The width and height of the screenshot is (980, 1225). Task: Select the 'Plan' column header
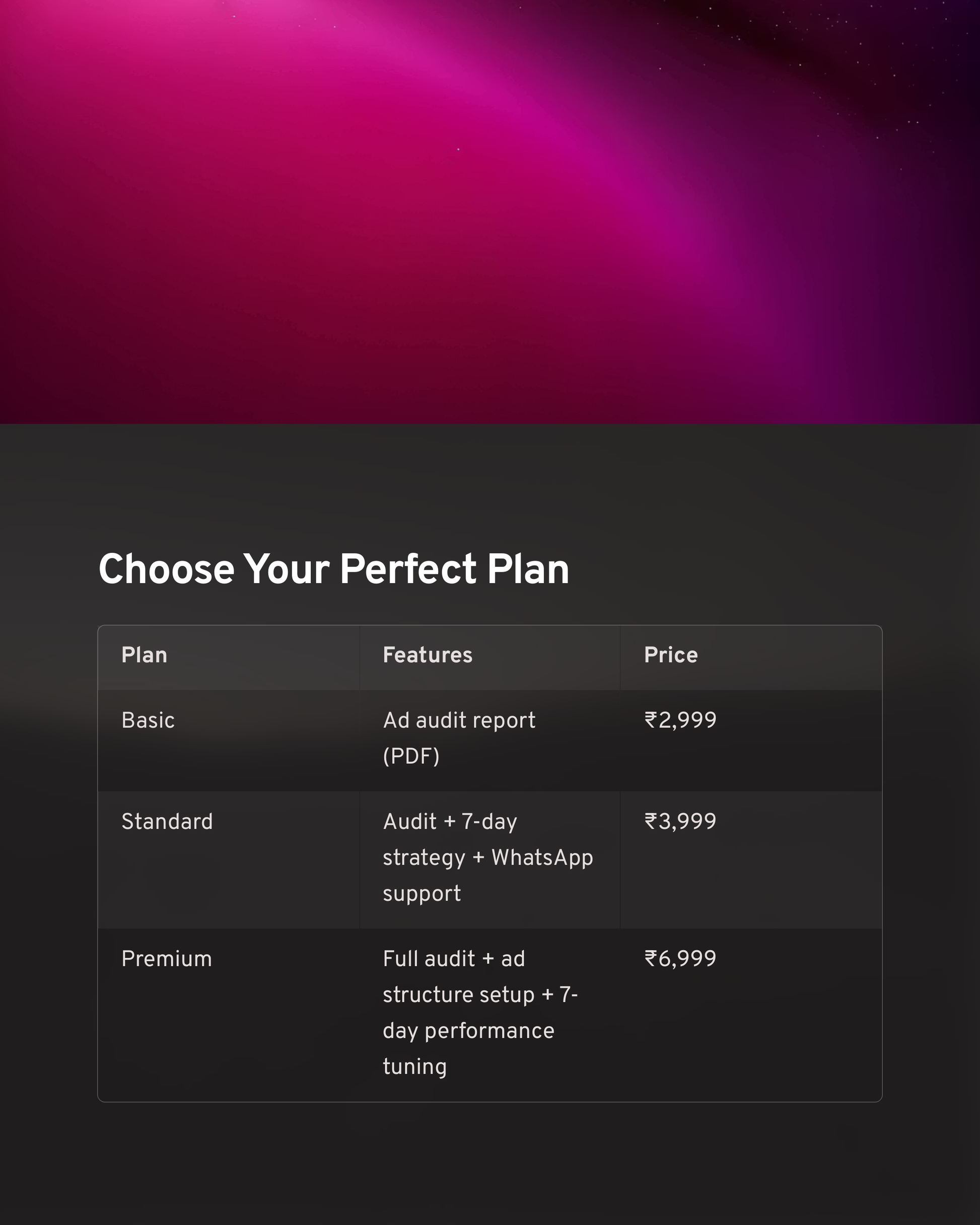click(x=145, y=655)
